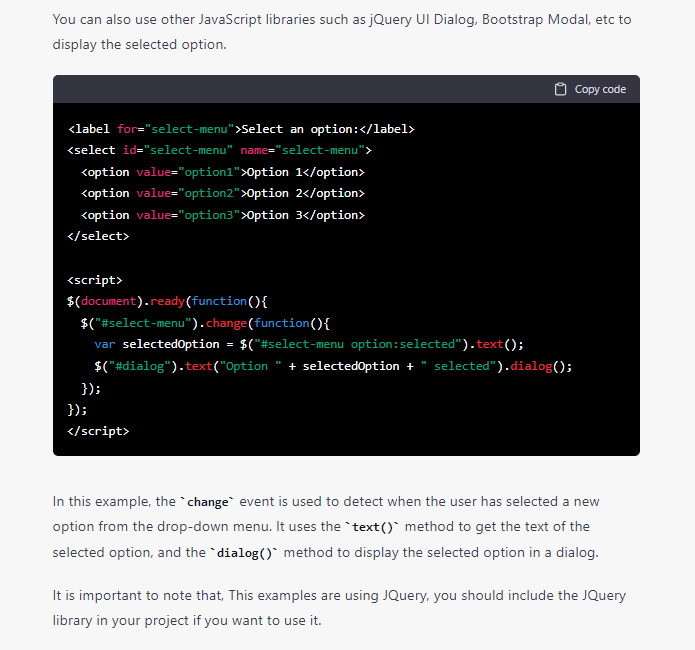Click the label line 'Select an option:'

pos(241,129)
